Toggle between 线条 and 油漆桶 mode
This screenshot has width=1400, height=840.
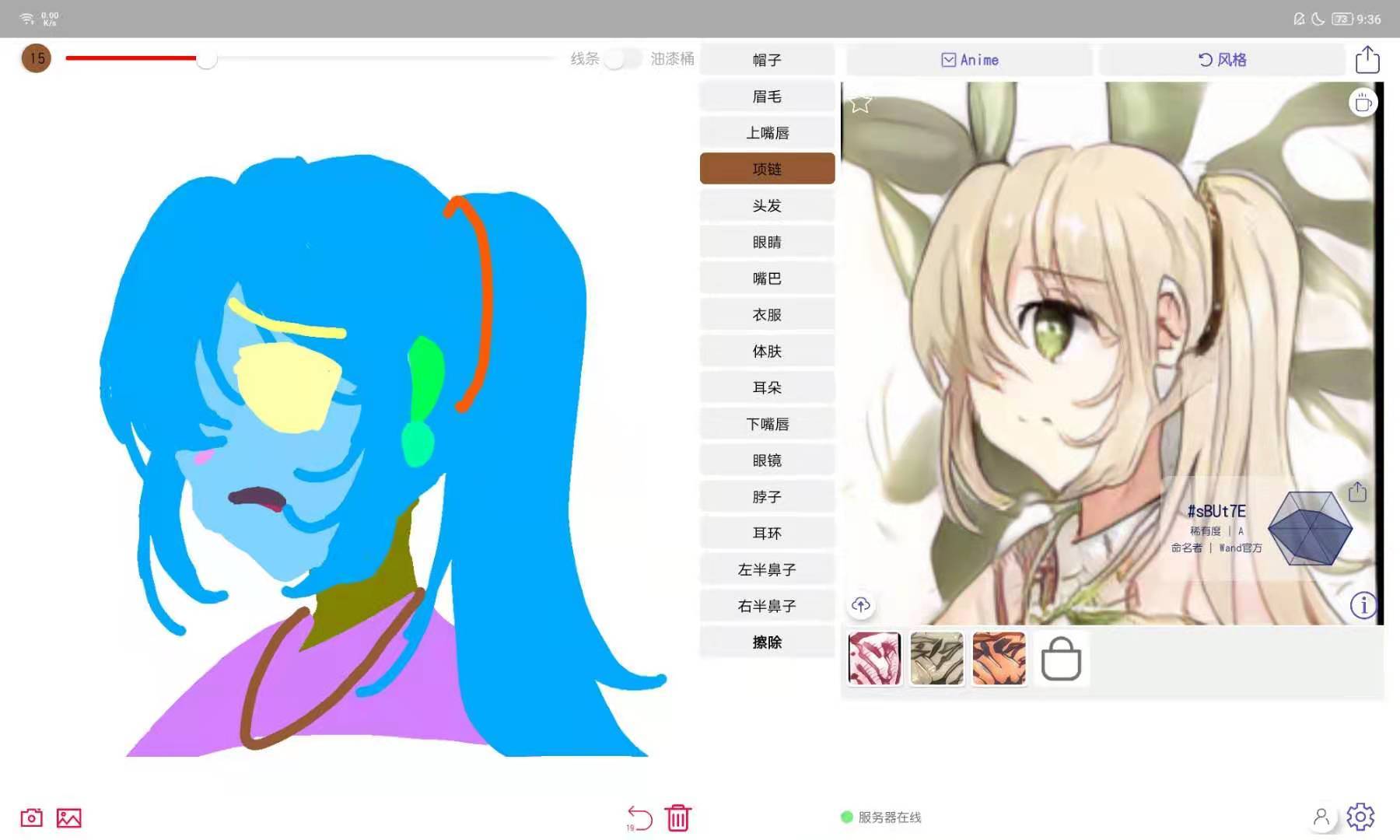[x=622, y=59]
